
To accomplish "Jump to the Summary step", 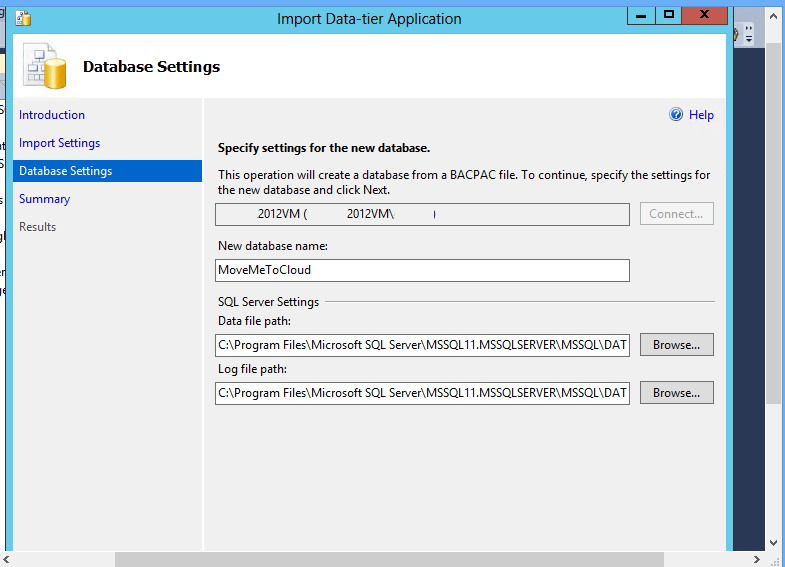I will point(44,199).
